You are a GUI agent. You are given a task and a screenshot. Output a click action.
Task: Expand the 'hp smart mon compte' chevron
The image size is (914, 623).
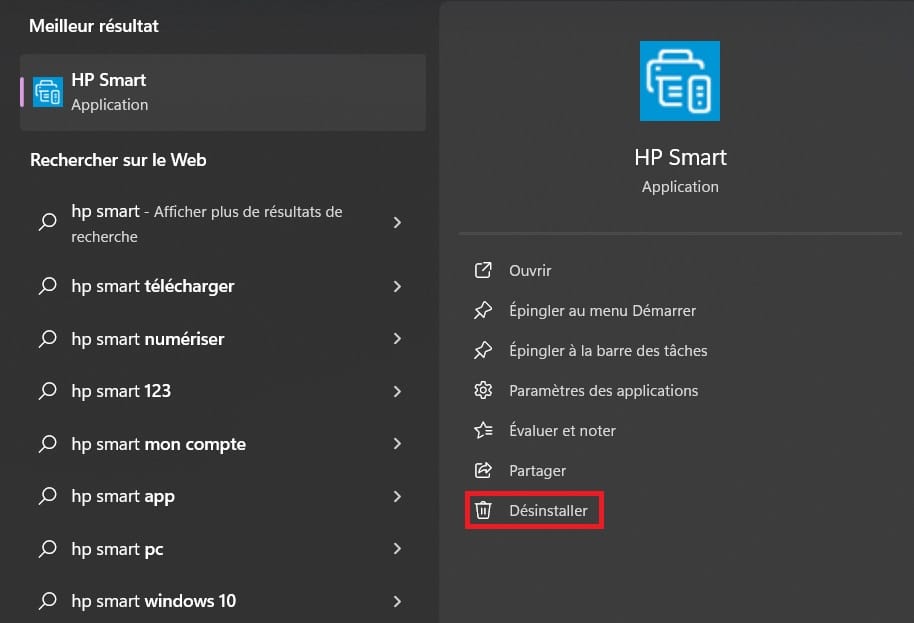[x=397, y=444]
